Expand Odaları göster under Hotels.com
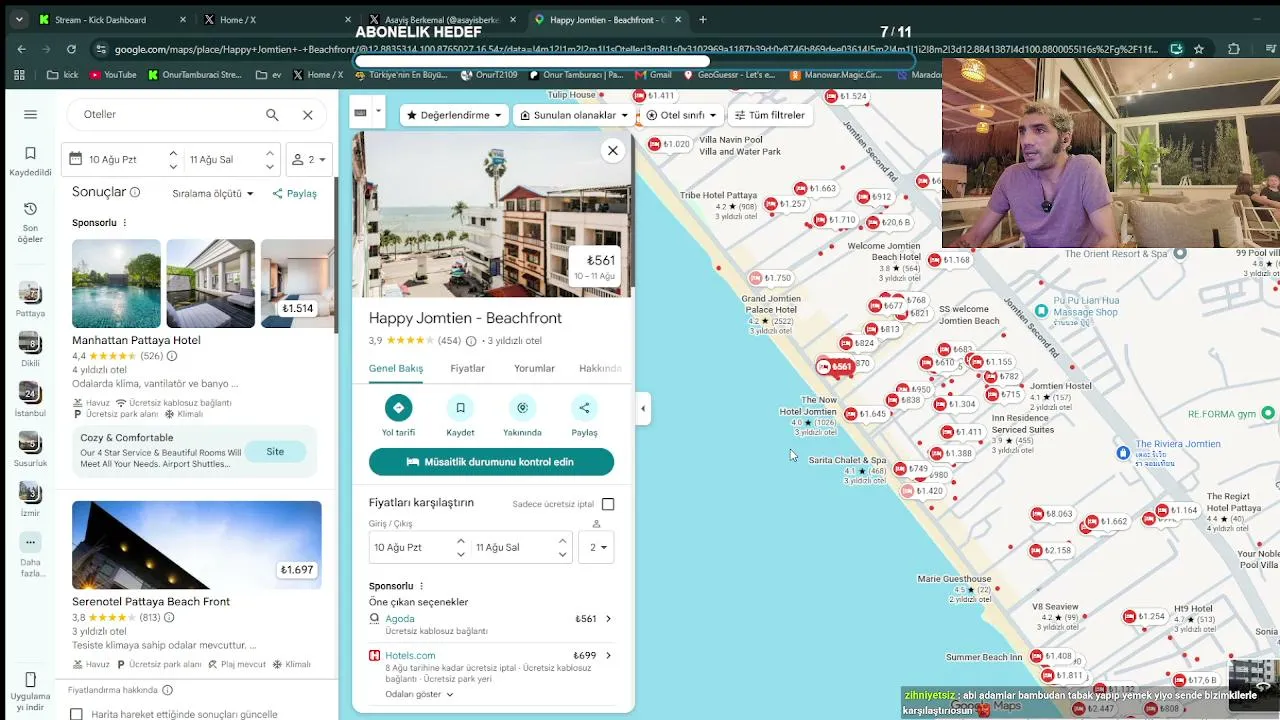Viewport: 1280px width, 720px height. tap(419, 694)
